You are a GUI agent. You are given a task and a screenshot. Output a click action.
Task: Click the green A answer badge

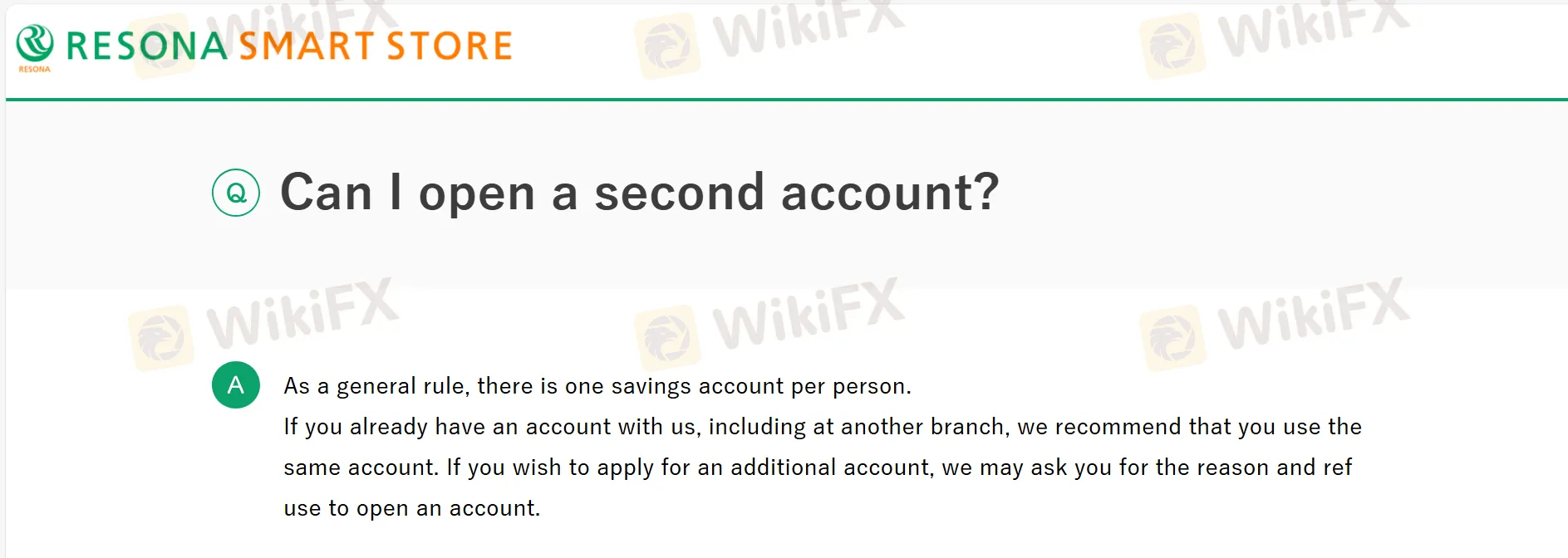237,385
